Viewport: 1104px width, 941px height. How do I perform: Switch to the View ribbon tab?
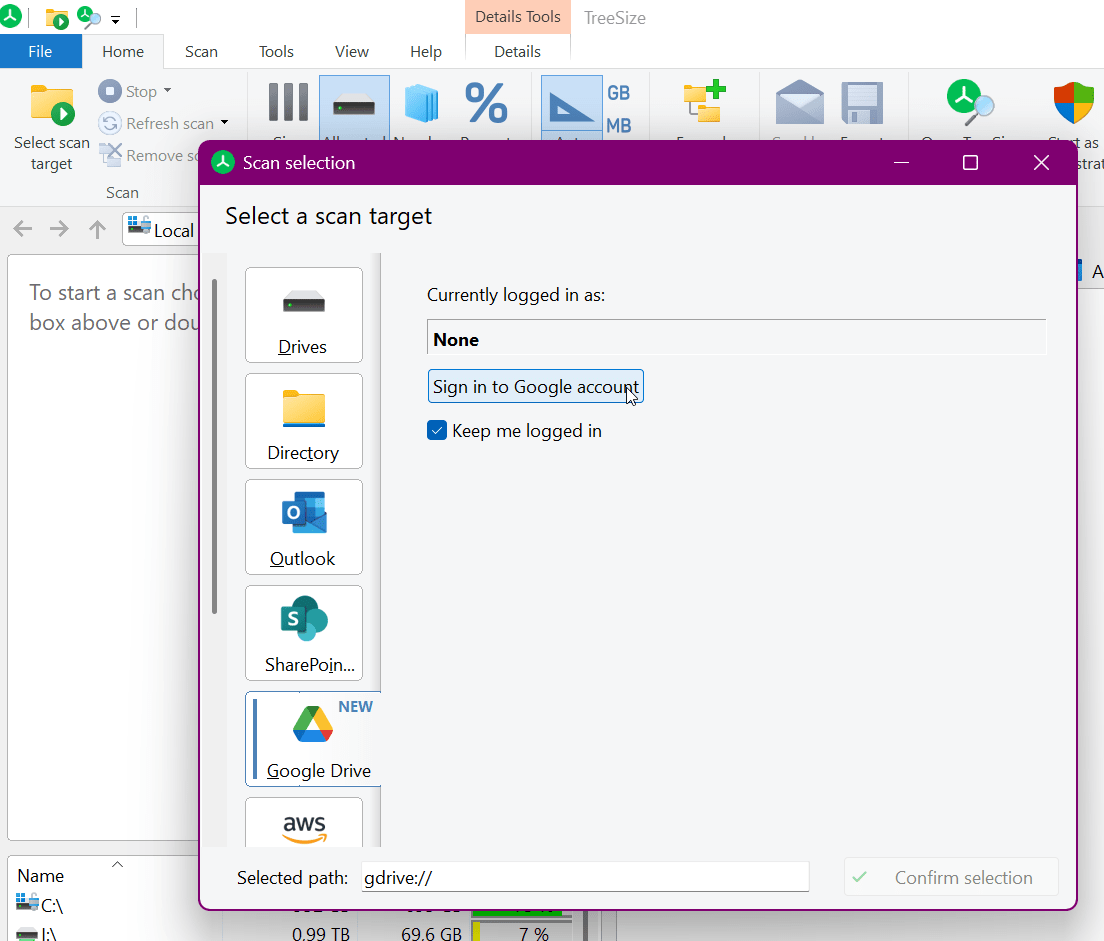pyautogui.click(x=351, y=51)
